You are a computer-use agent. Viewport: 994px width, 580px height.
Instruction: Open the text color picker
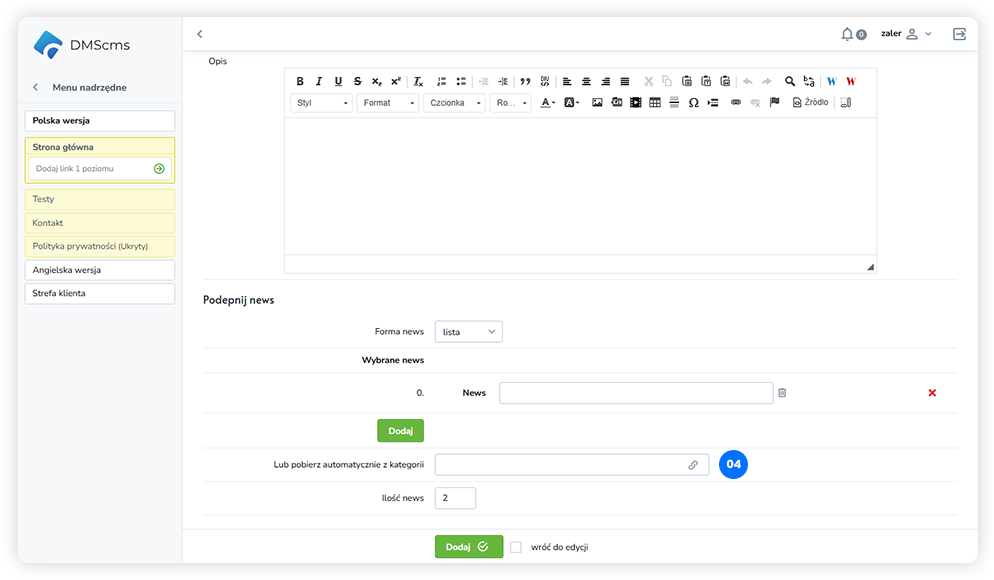[548, 103]
